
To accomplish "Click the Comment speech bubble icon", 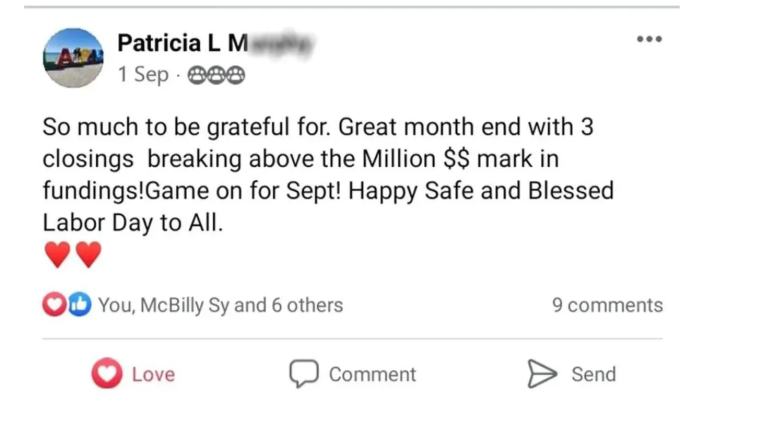I will 303,374.
